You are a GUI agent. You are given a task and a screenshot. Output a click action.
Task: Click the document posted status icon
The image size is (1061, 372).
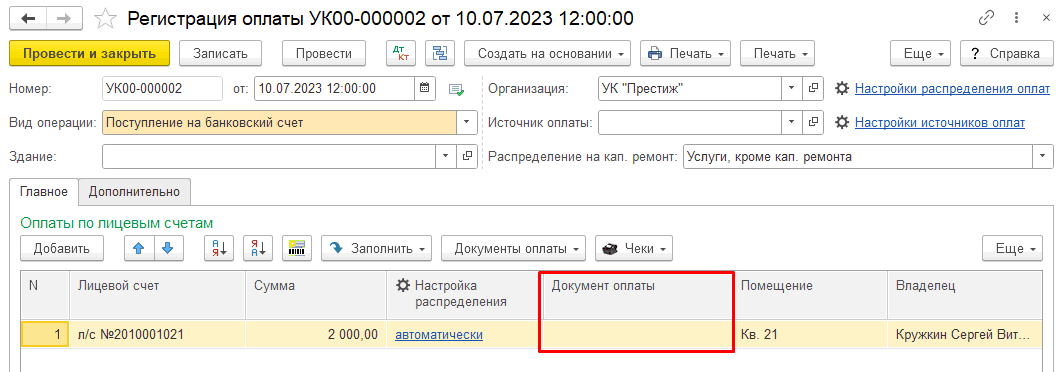pos(456,89)
